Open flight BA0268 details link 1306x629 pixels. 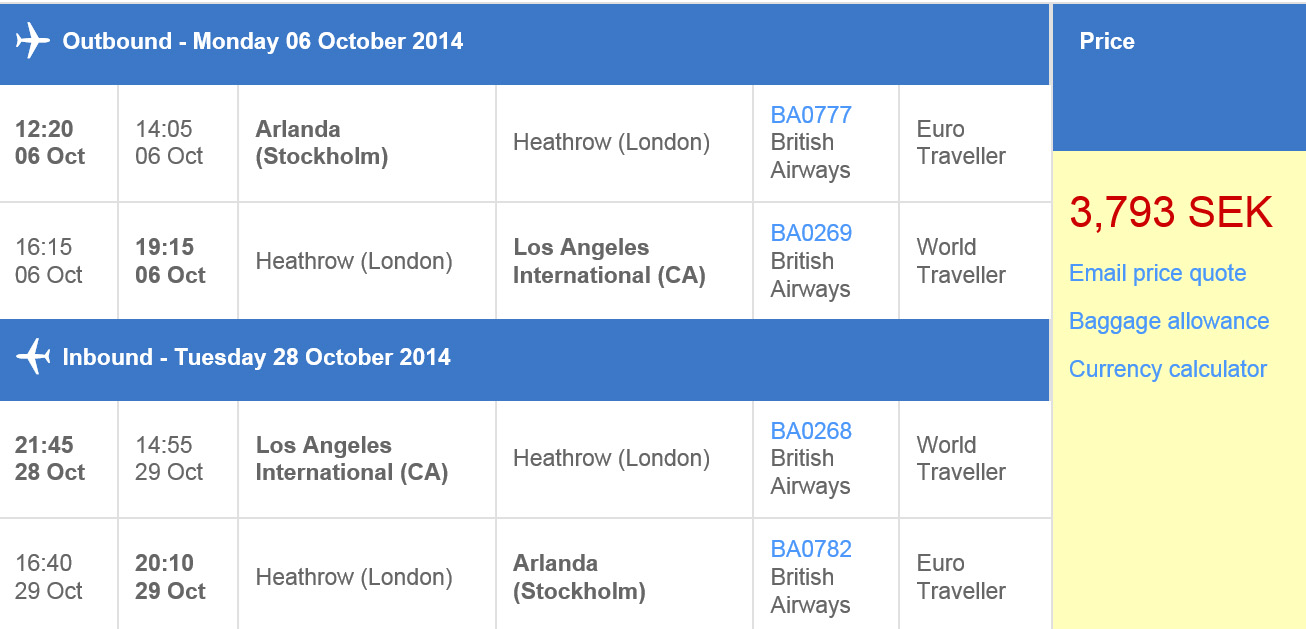tap(811, 431)
